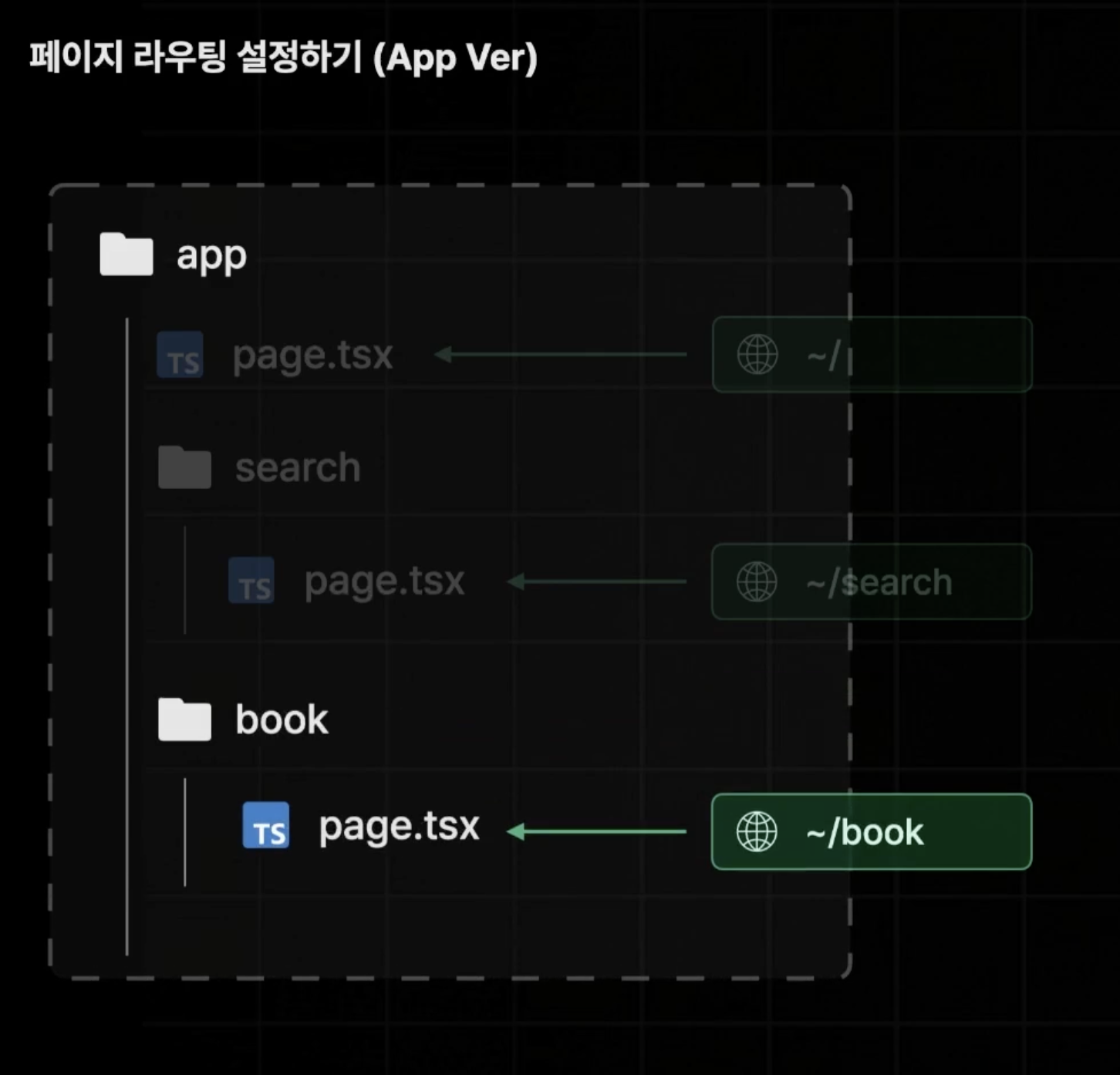Open the book folder icon
Viewport: 1120px width, 1075px height.
(x=184, y=719)
